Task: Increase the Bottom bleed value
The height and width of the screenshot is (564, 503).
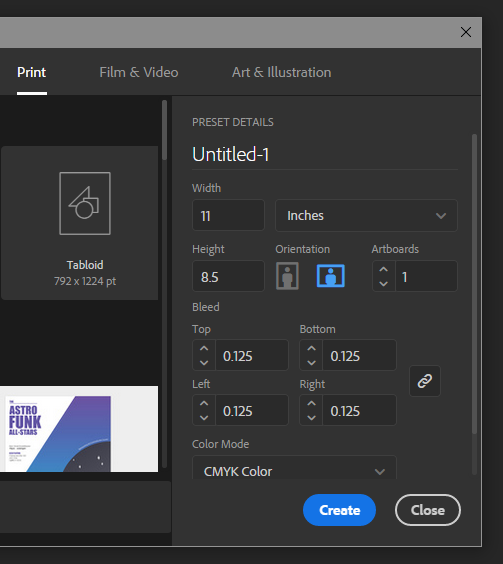Action: (311, 348)
